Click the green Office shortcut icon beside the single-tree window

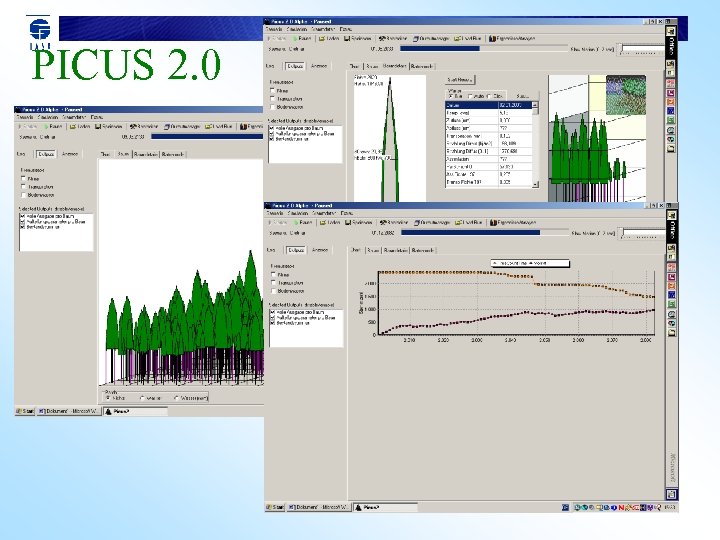click(671, 120)
